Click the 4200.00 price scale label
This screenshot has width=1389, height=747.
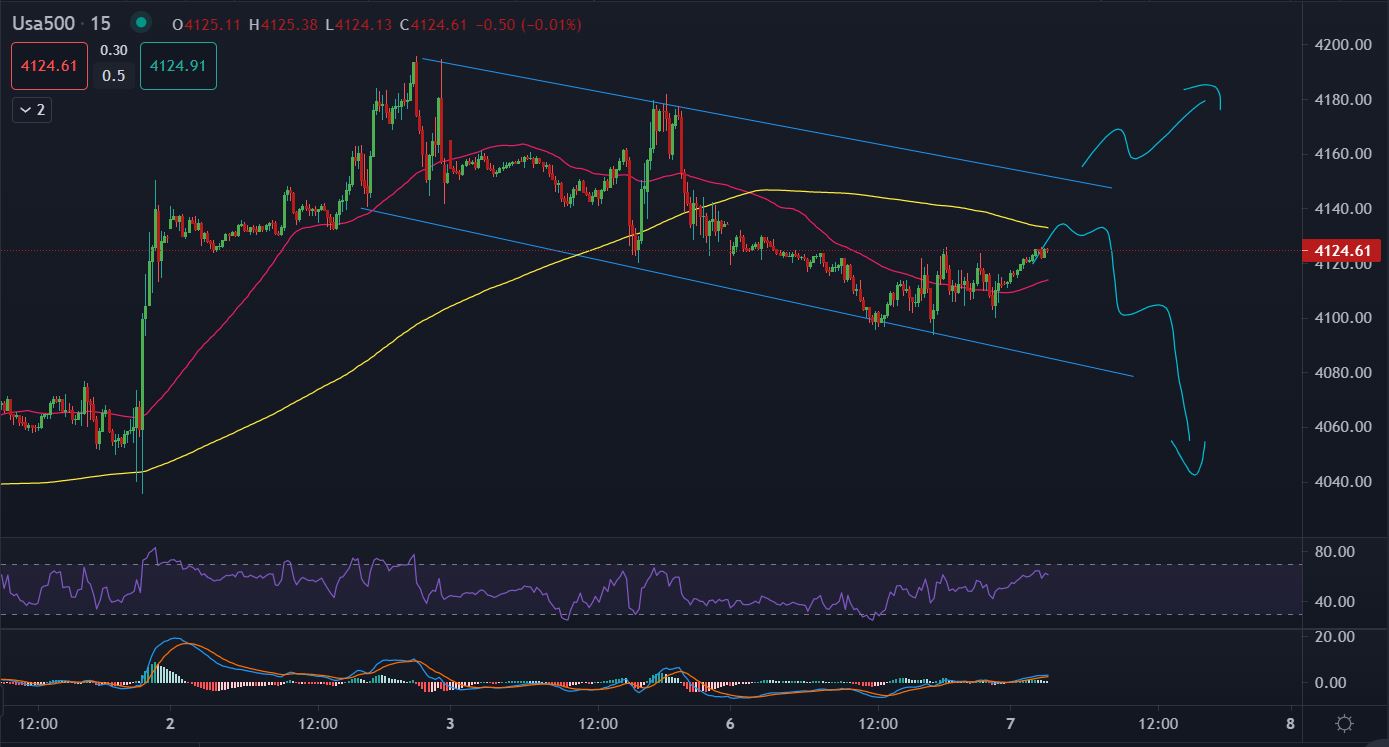click(1343, 45)
